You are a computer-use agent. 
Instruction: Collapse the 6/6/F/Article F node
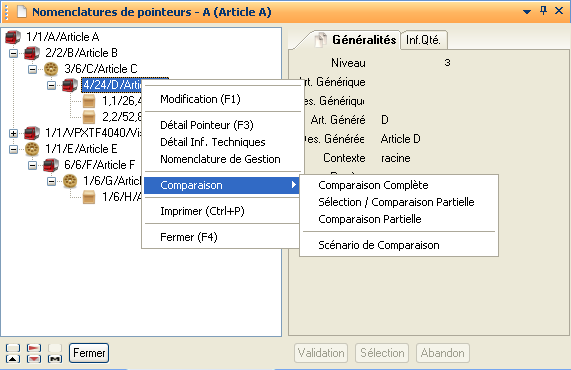pyautogui.click(x=32, y=165)
